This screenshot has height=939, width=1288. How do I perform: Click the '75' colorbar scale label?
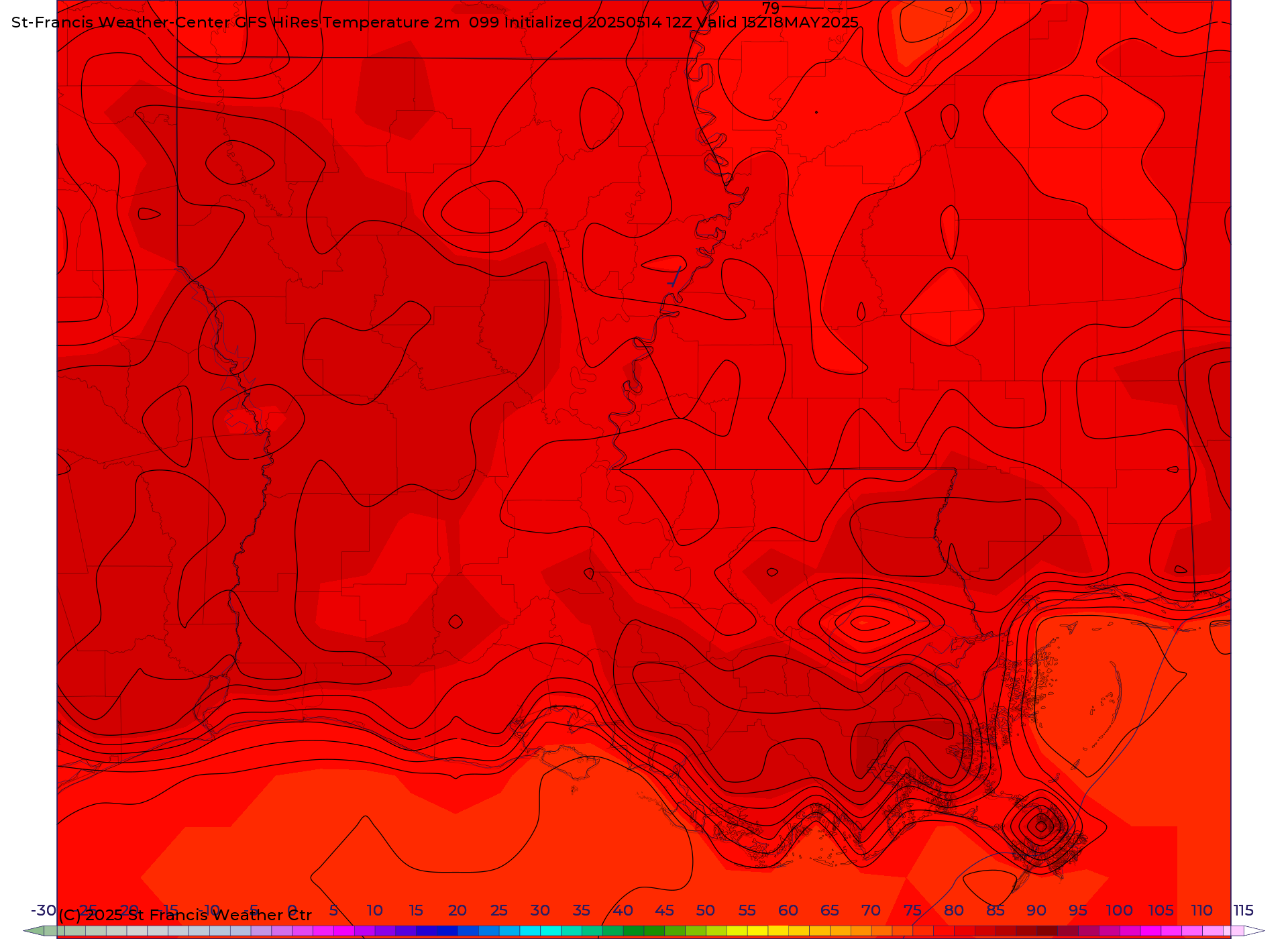coord(912,910)
